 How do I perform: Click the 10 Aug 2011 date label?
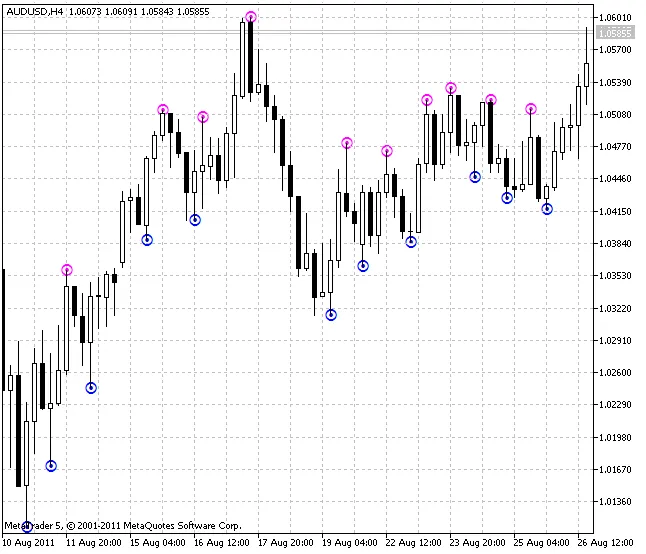click(x=32, y=542)
